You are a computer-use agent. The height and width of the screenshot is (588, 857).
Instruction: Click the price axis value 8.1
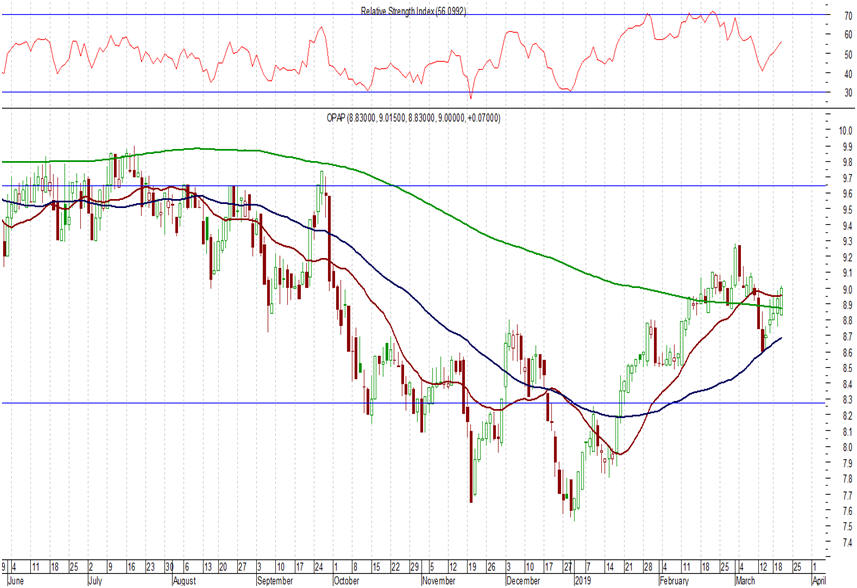coord(847,431)
